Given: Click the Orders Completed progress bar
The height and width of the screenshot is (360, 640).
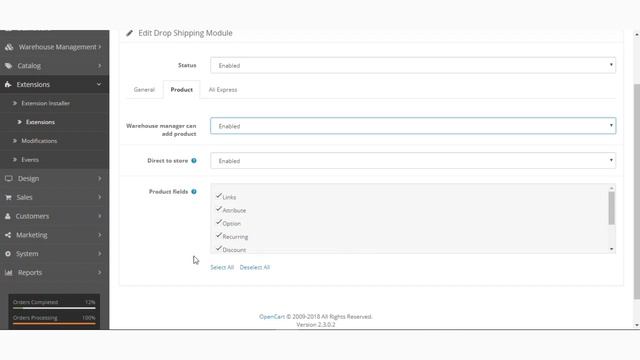Looking at the screenshot, I should [x=54, y=308].
